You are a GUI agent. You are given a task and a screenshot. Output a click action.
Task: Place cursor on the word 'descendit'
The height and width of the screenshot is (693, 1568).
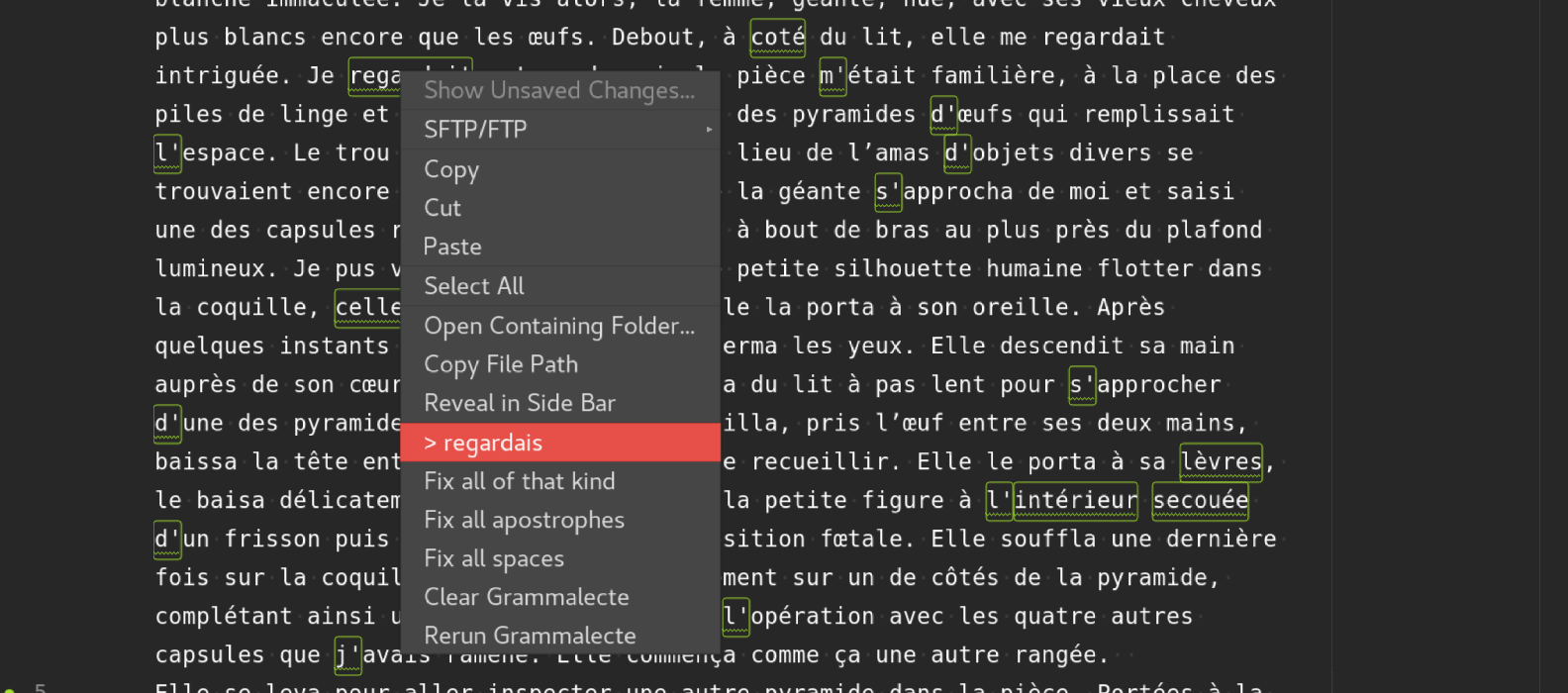coord(1062,346)
